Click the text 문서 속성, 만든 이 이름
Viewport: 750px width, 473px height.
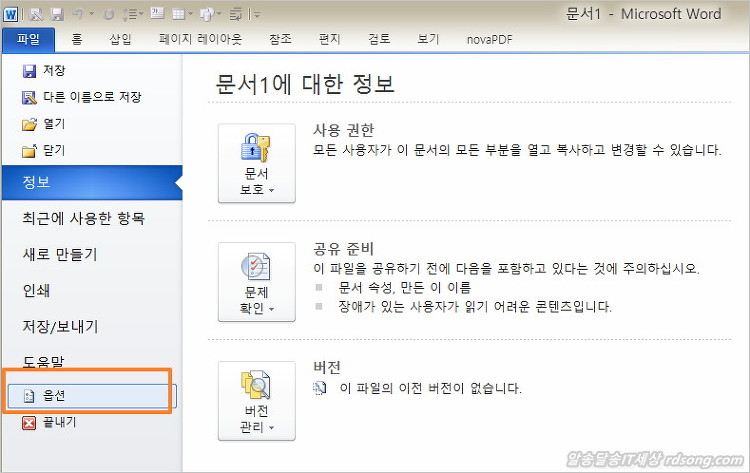(x=405, y=287)
